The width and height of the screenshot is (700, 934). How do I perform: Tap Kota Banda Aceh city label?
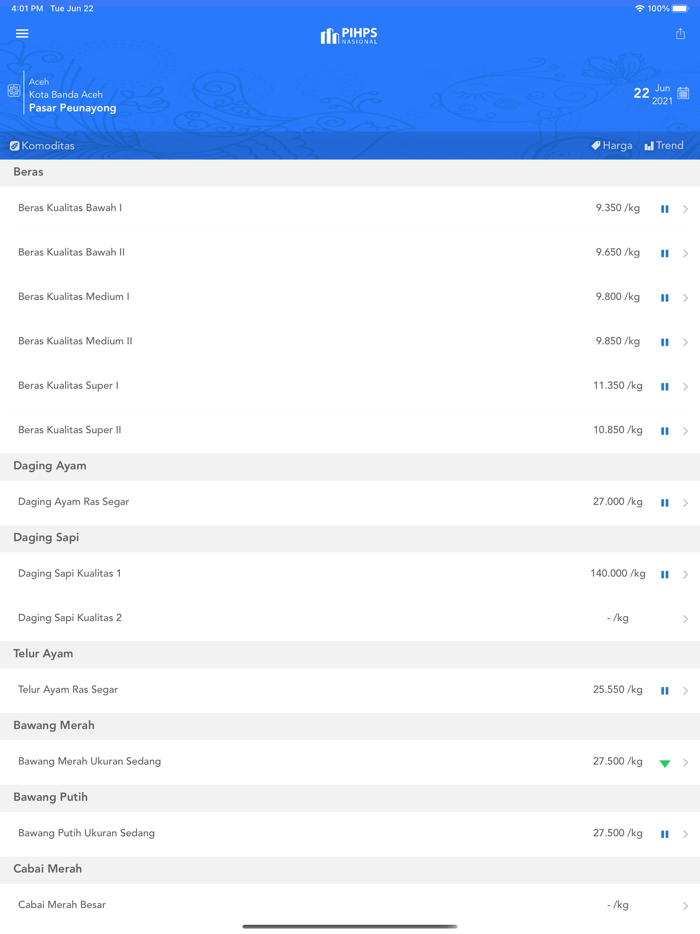[66, 94]
